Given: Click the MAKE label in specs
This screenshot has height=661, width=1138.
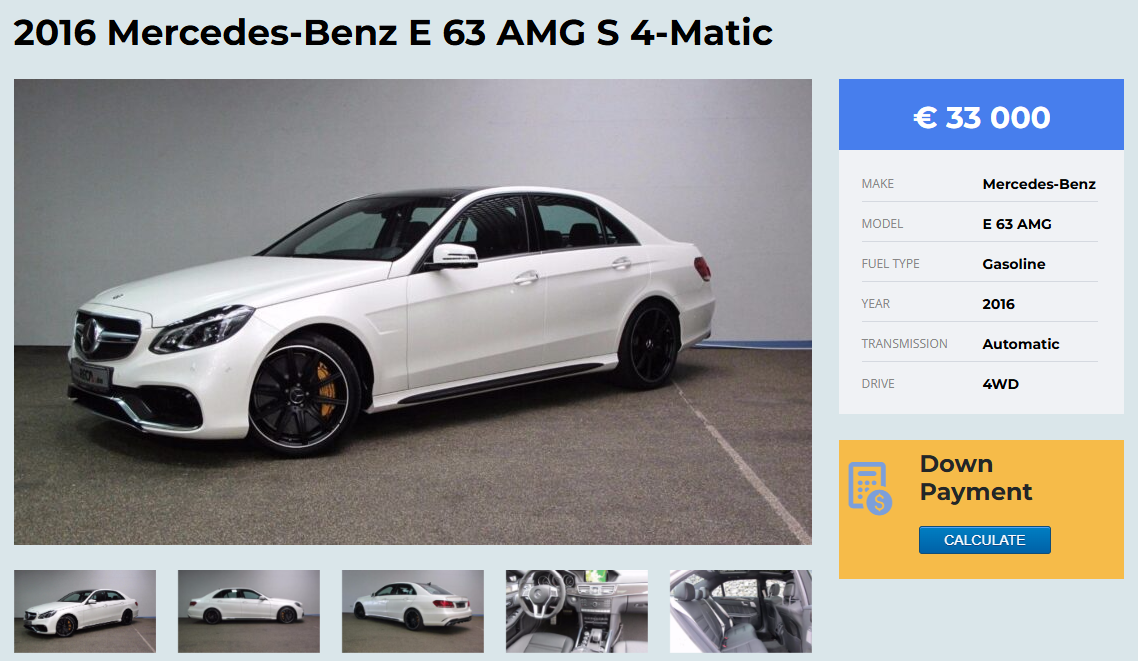Looking at the screenshot, I should pyautogui.click(x=877, y=184).
